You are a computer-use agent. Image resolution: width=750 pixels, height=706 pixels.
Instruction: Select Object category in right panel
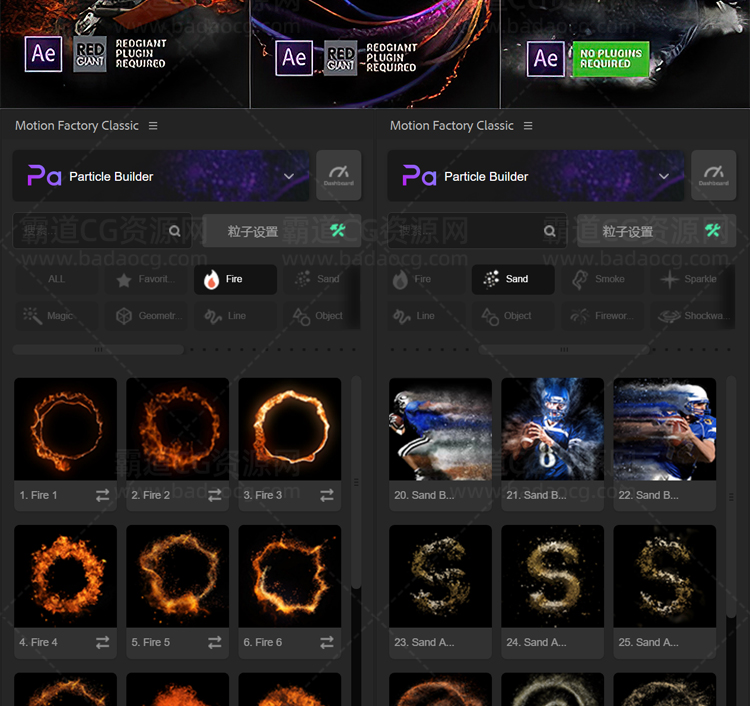point(513,316)
